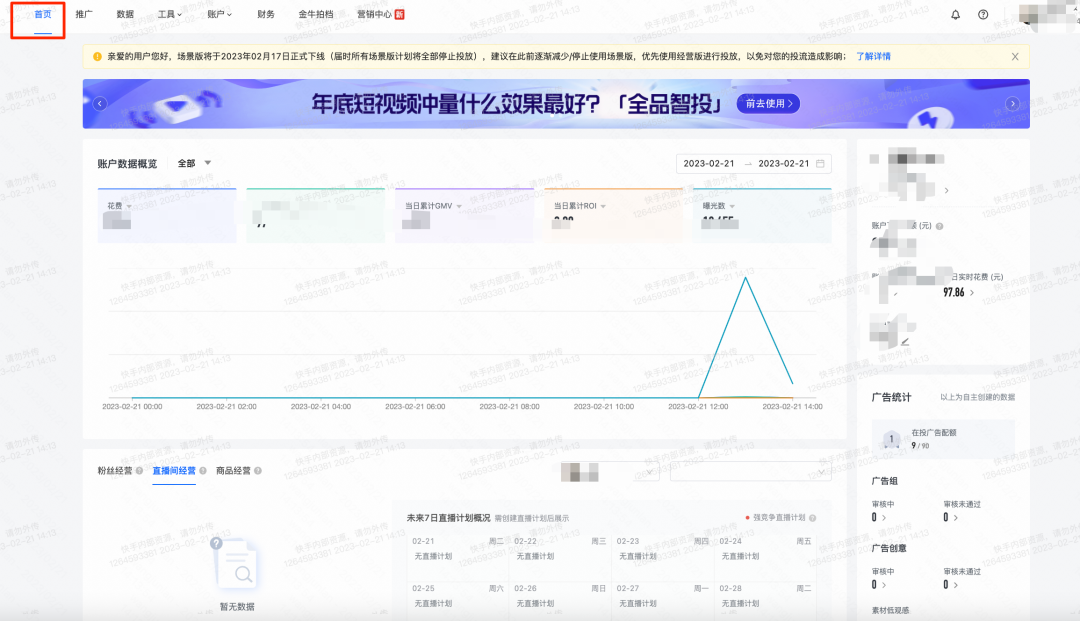
Task: Click the hexagon badge in 在投广告配额 card
Action: (891, 439)
